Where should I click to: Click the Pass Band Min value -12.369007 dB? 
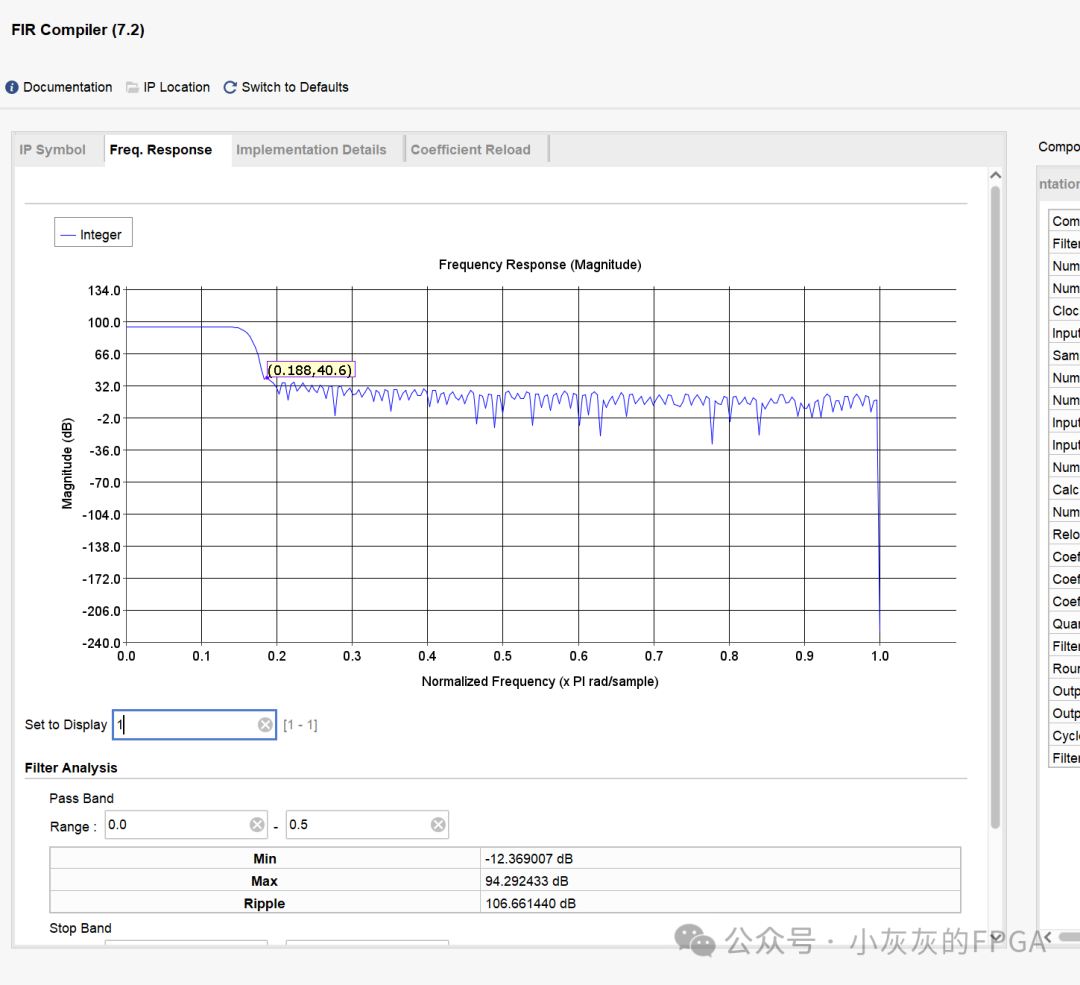[x=529, y=859]
